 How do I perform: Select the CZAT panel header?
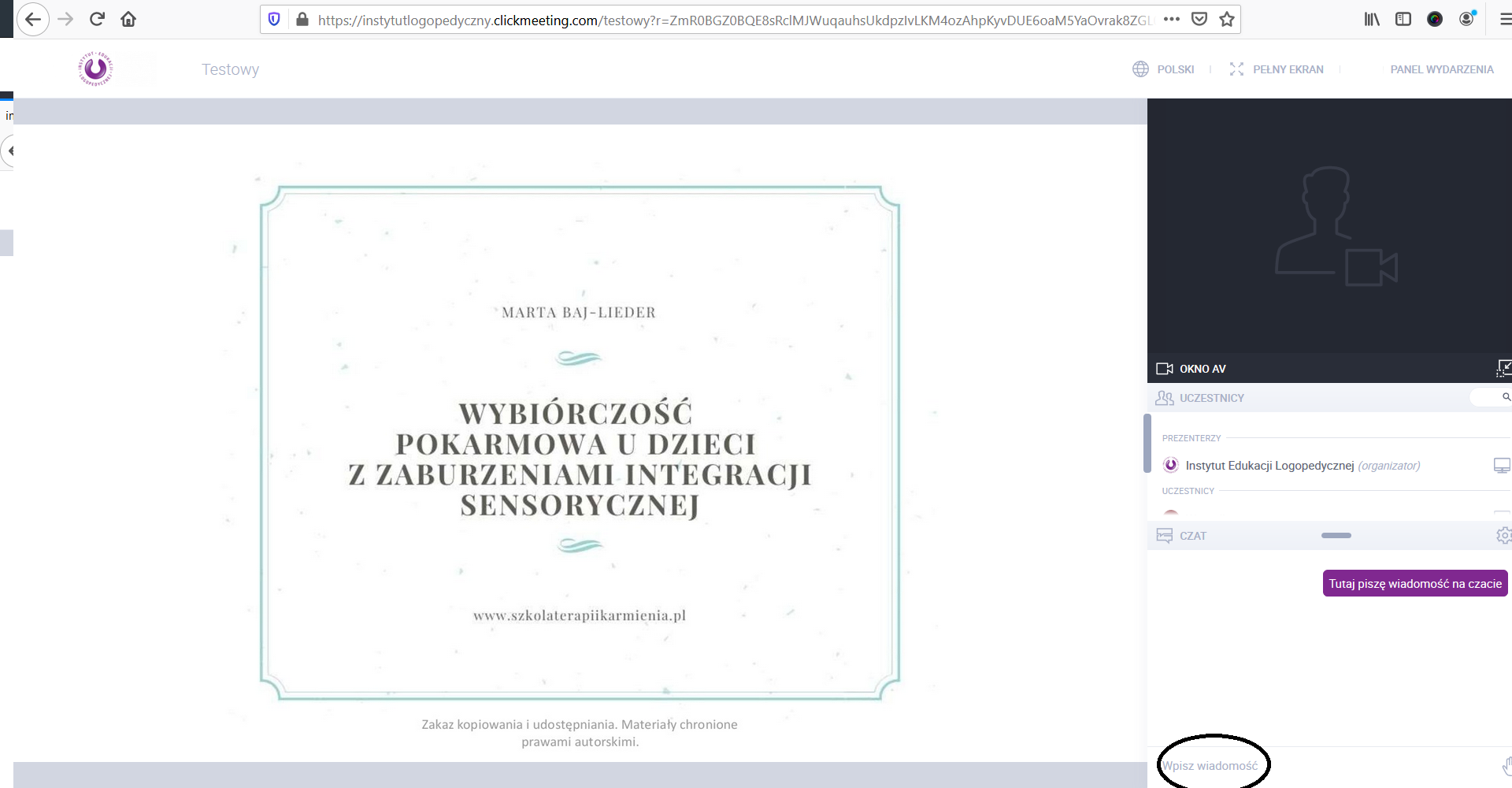click(1192, 536)
